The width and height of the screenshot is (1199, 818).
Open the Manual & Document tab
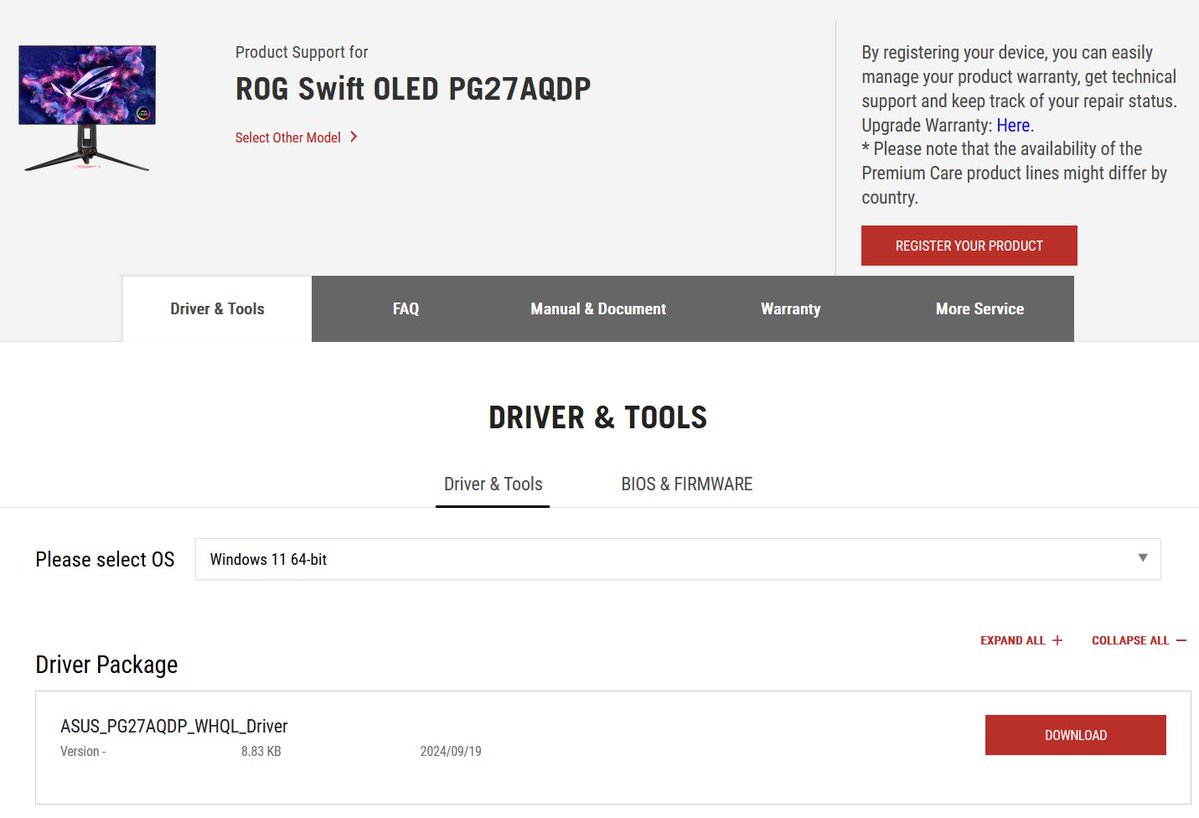598,309
